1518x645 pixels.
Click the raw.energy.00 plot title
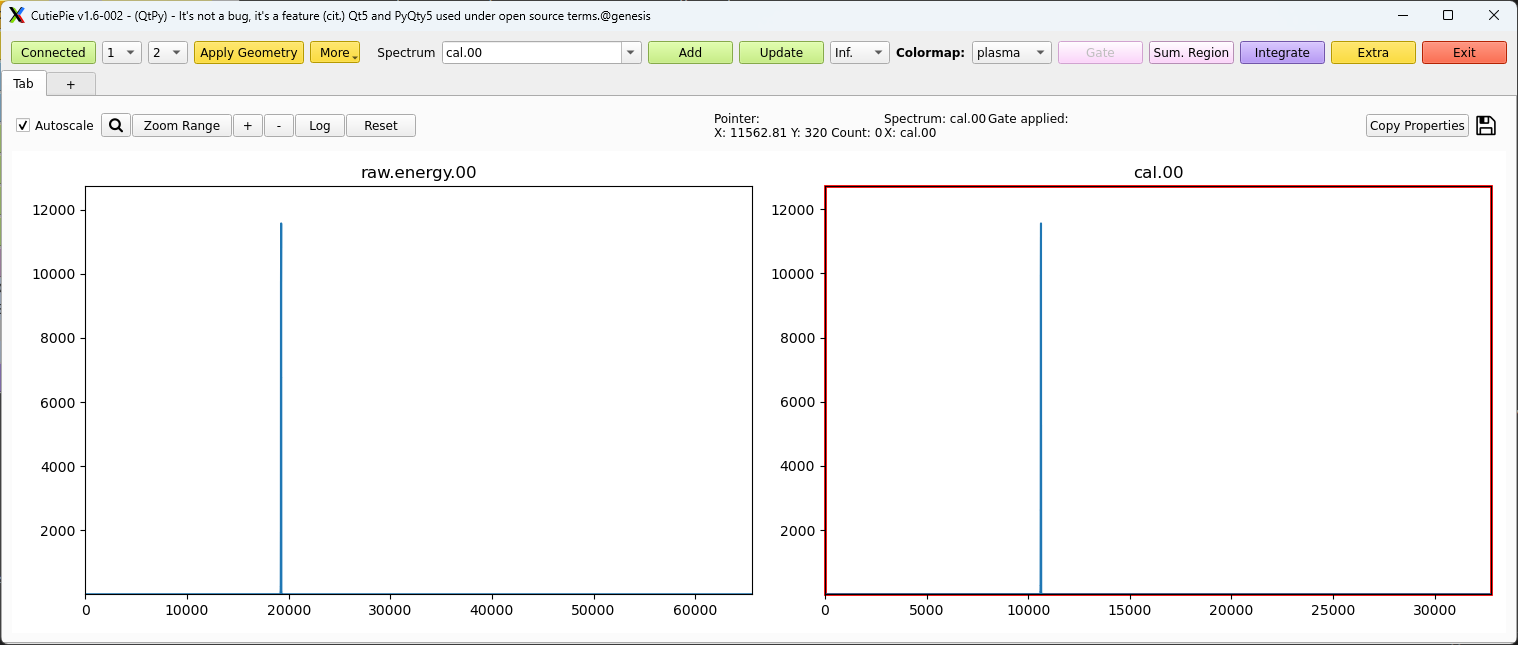(418, 172)
